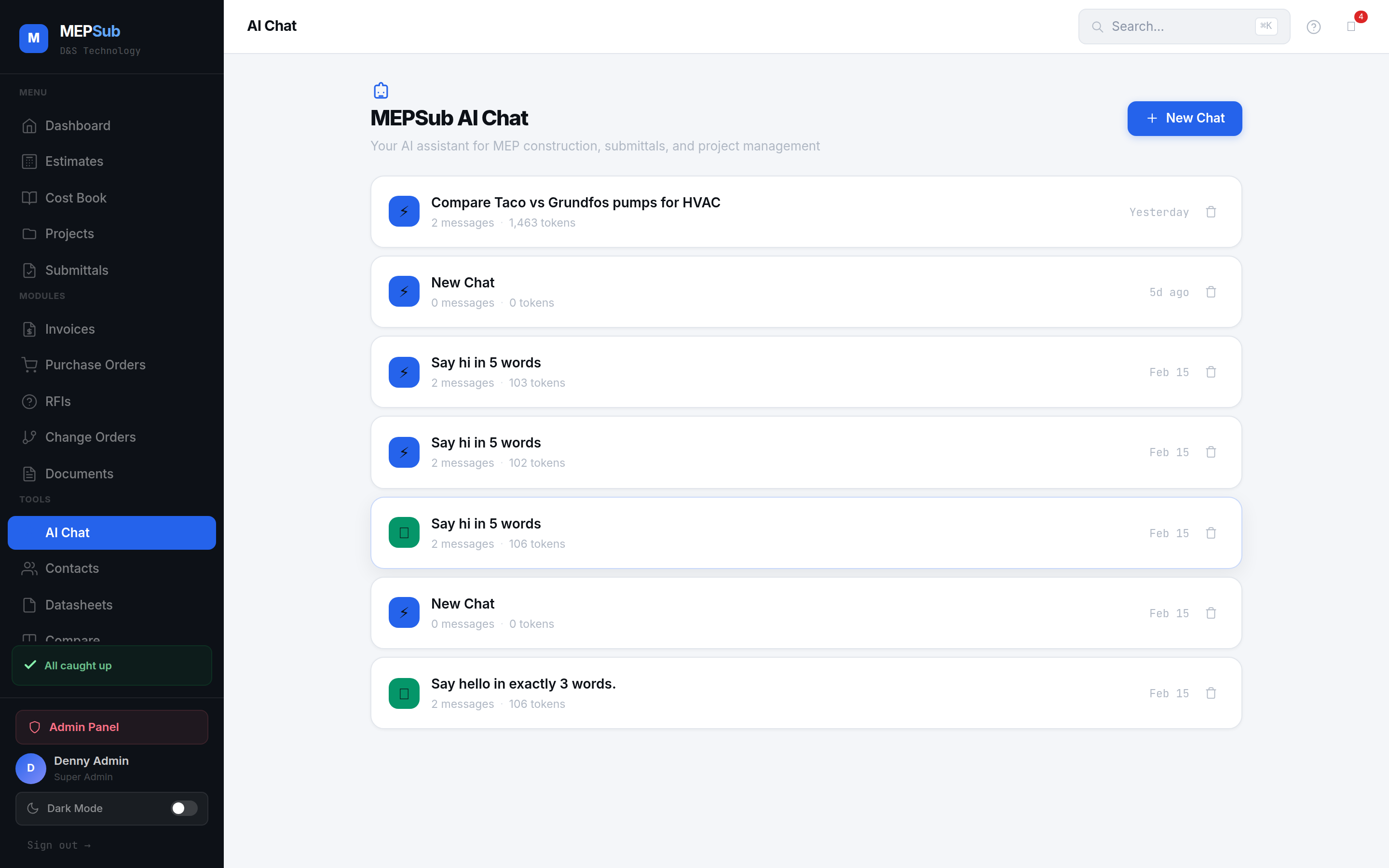Screen dimensions: 1389x868
Task: Click the Denny Admin avatar
Action: point(31,768)
